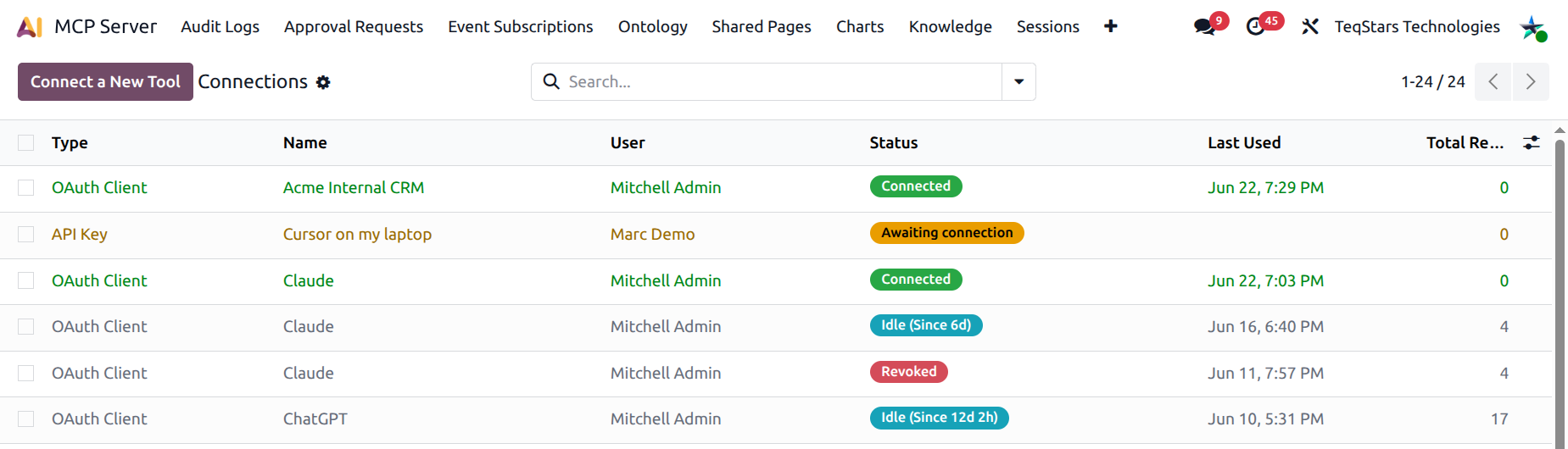Screen dimensions: 1568x449
Task: Go to previous page arrow
Action: pos(1493,81)
